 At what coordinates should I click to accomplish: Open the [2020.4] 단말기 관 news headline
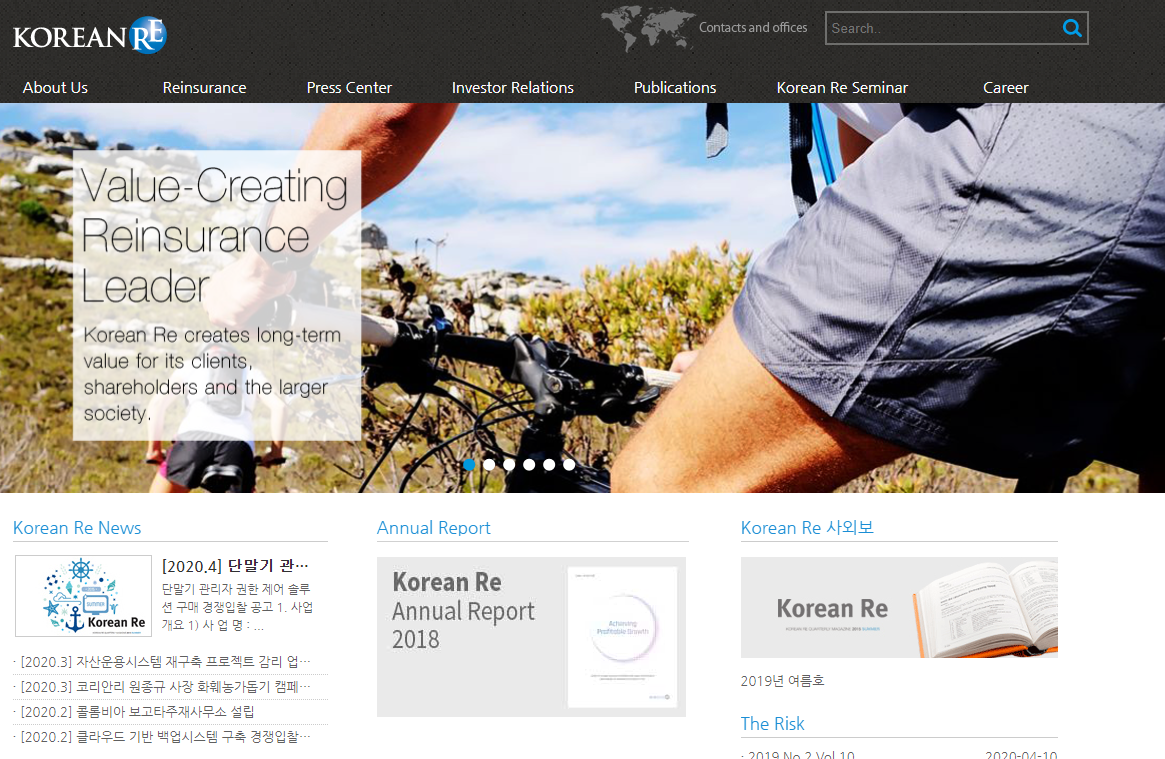pos(235,566)
